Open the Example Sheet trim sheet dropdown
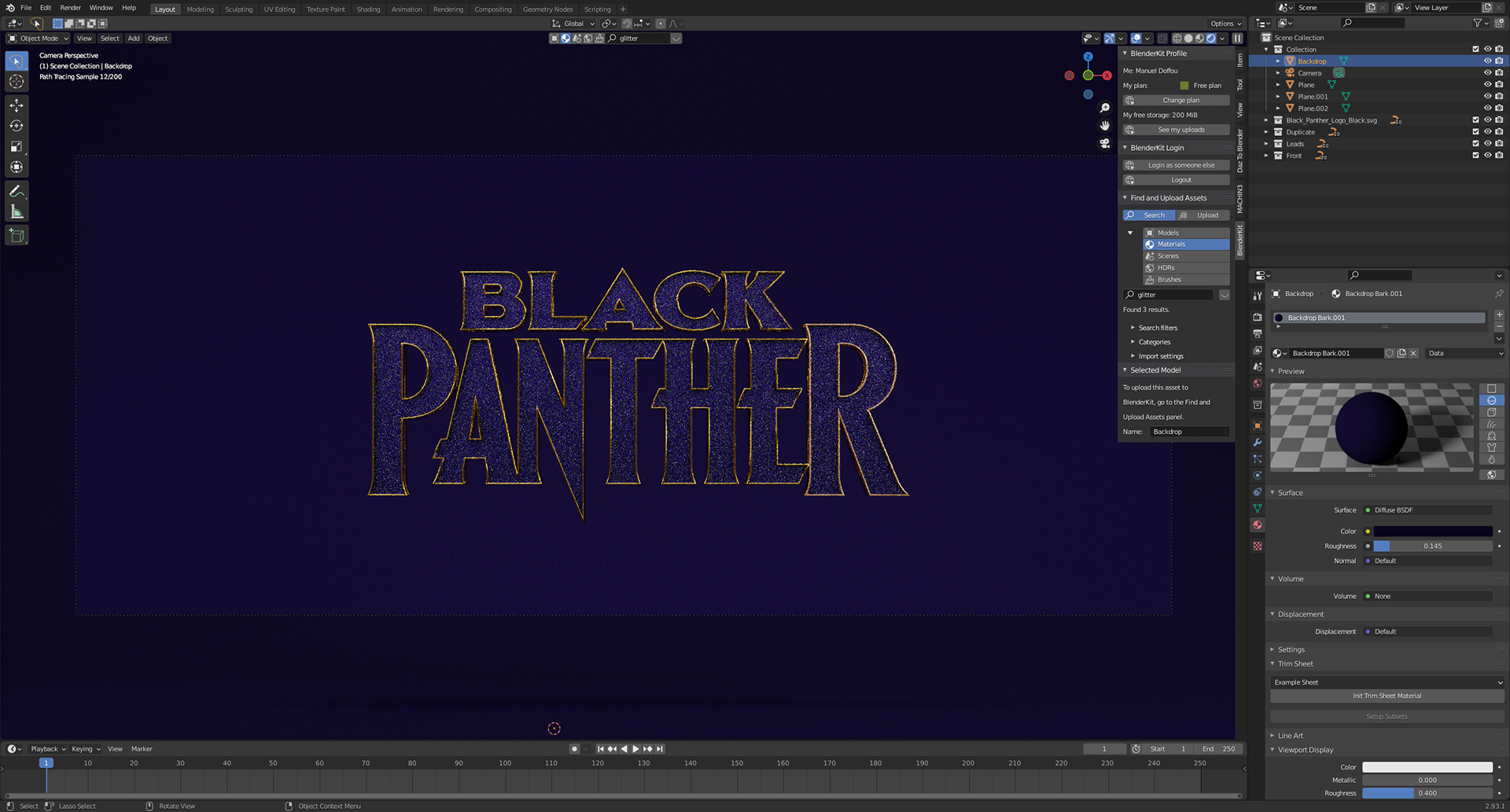The width and height of the screenshot is (1510, 812). click(1387, 682)
